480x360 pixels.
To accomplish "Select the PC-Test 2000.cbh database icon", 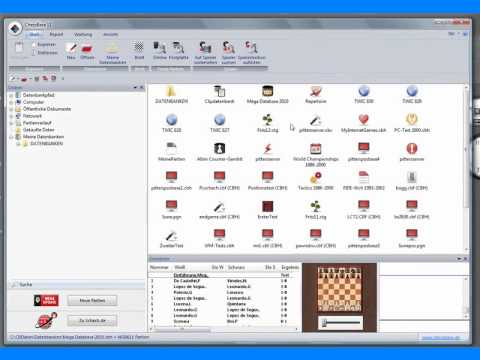I will pyautogui.click(x=412, y=123).
